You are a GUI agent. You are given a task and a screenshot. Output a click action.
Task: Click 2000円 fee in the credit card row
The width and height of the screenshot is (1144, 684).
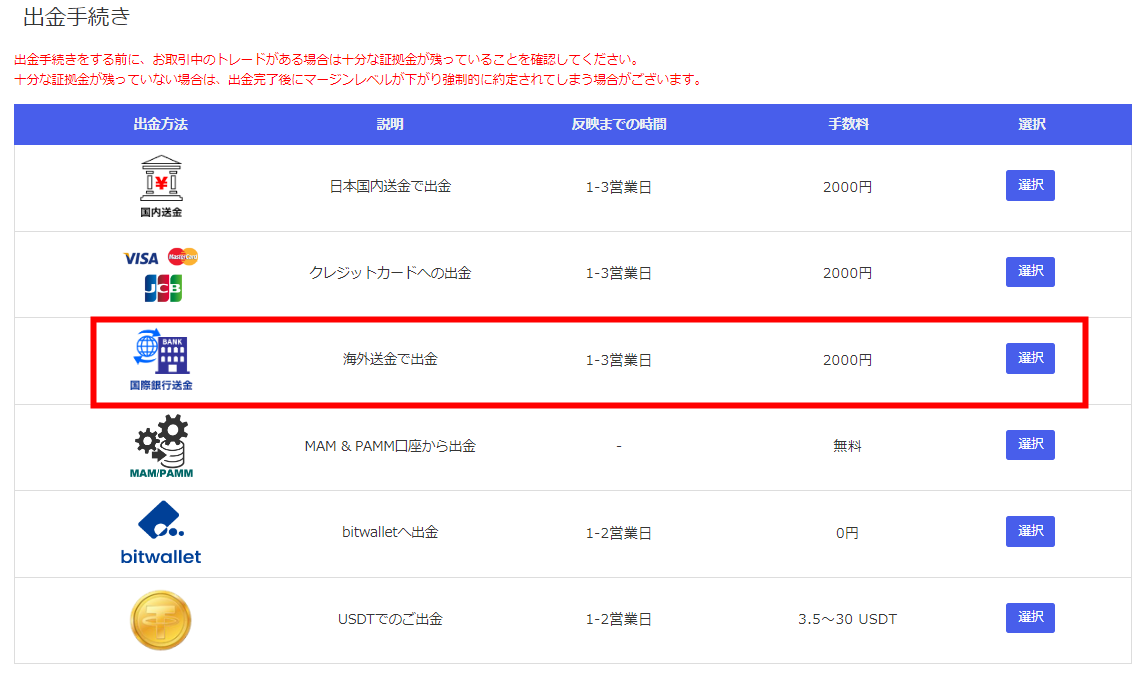point(848,273)
